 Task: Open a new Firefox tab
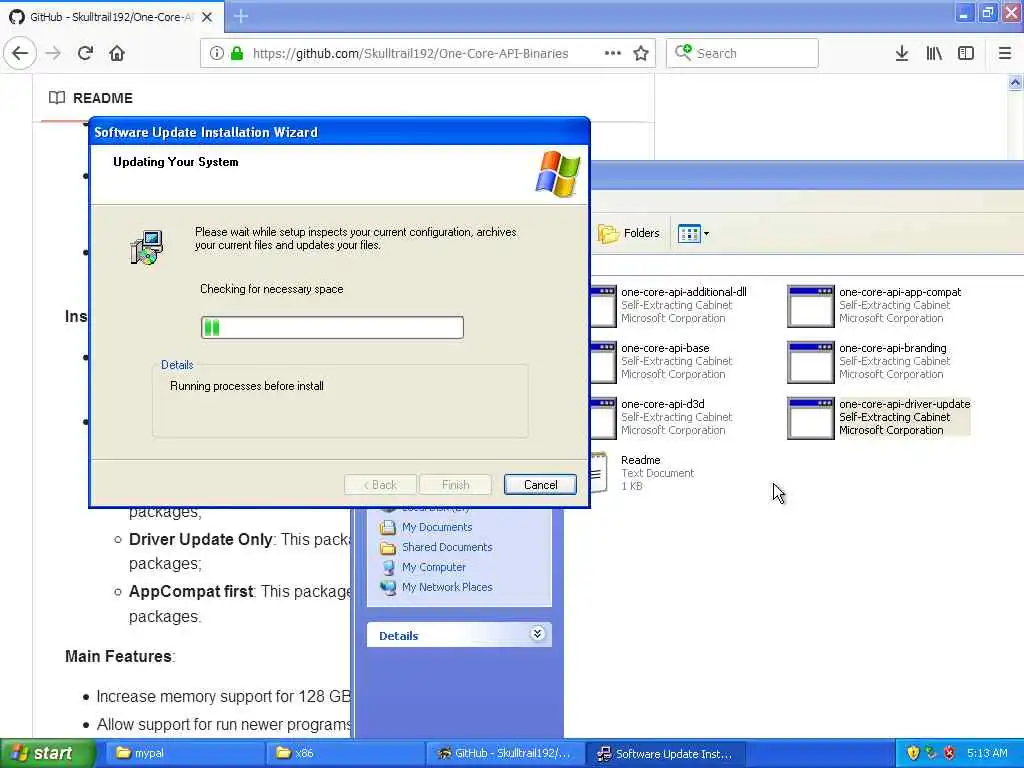[241, 16]
